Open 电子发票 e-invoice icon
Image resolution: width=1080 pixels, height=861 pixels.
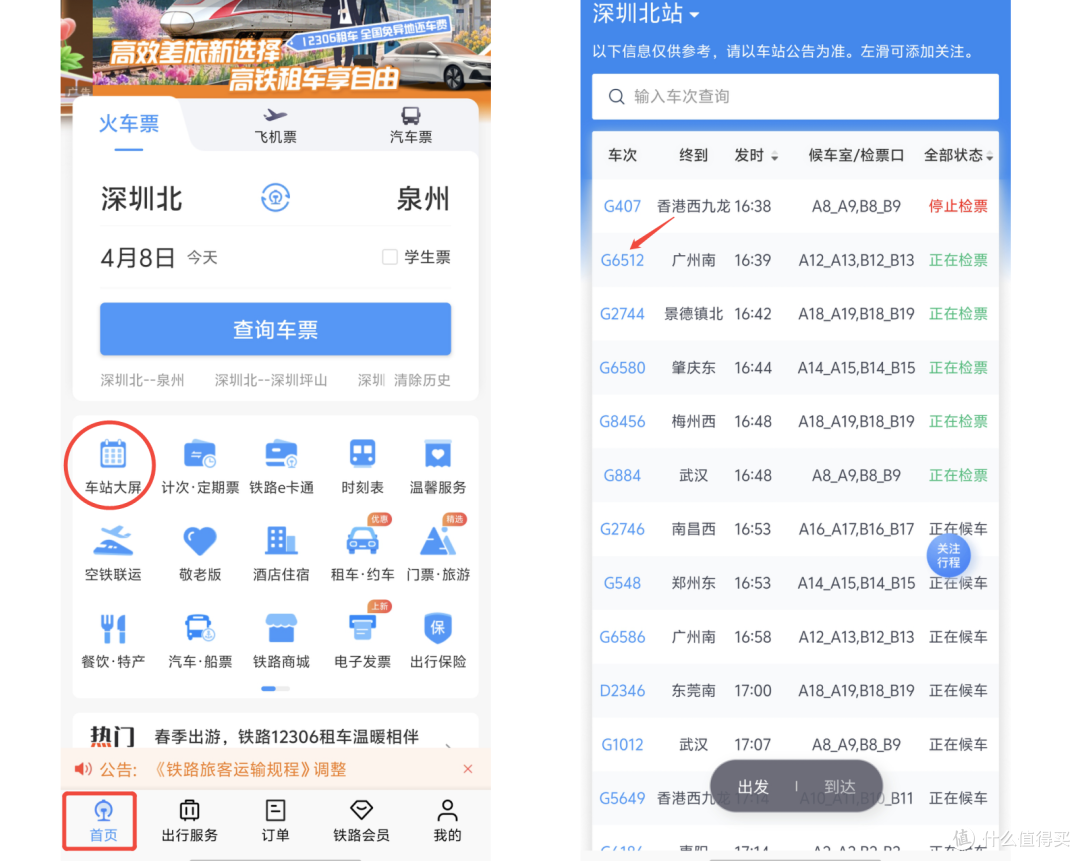362,628
